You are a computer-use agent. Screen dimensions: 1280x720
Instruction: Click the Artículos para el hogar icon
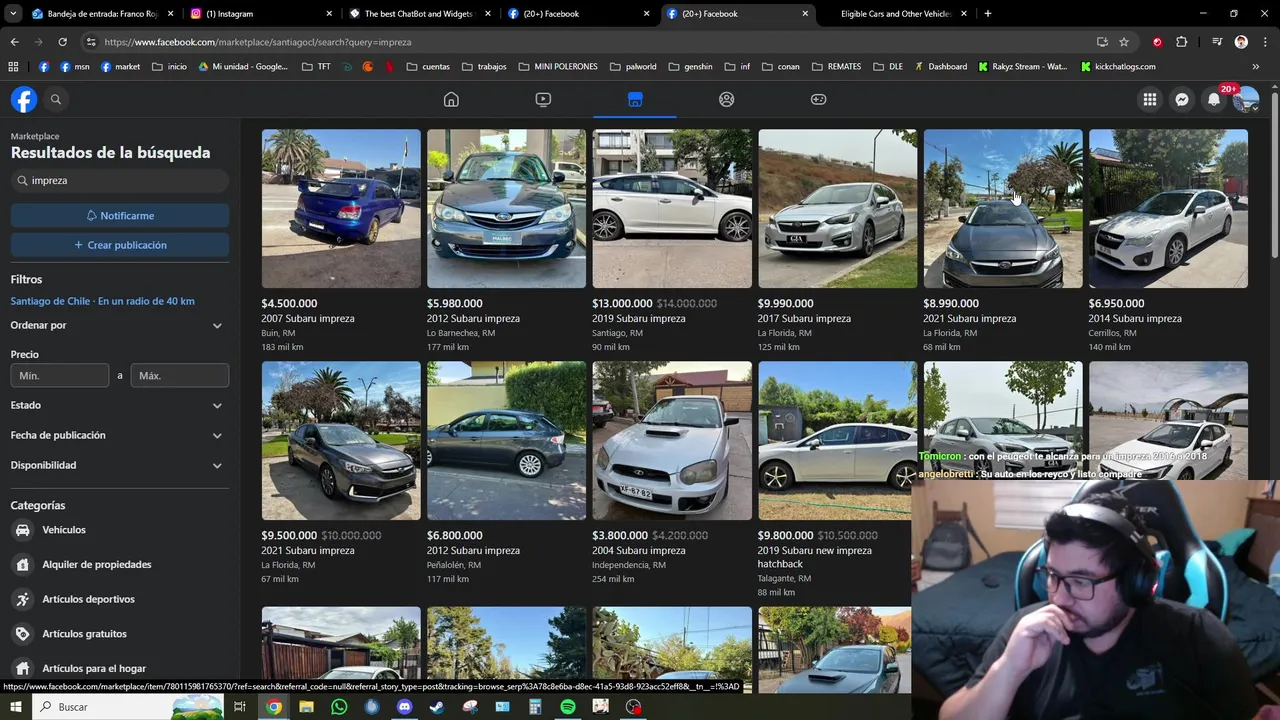click(x=22, y=668)
